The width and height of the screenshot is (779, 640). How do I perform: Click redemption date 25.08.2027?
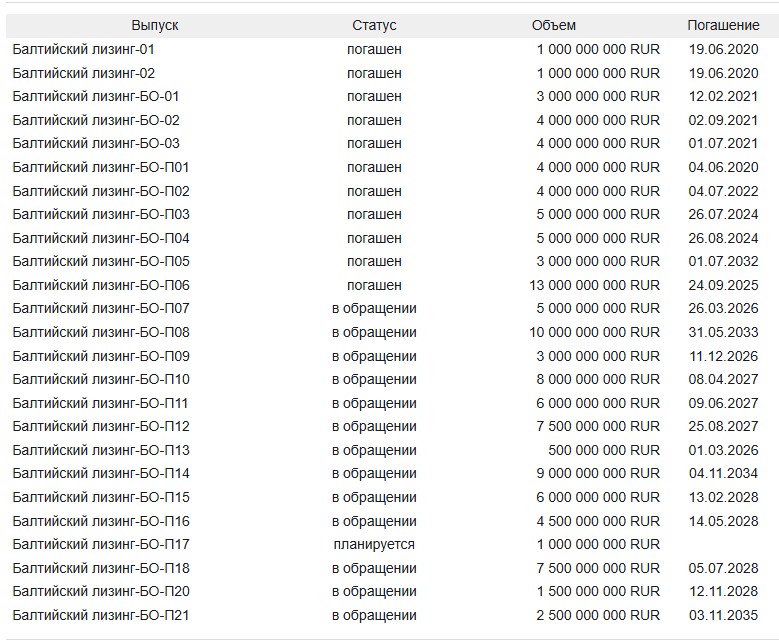click(723, 426)
